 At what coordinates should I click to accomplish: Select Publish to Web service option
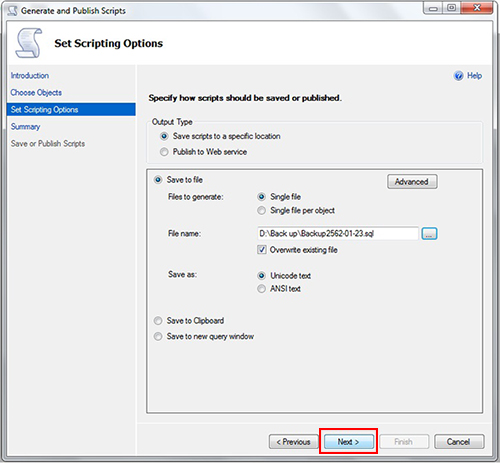pyautogui.click(x=164, y=152)
